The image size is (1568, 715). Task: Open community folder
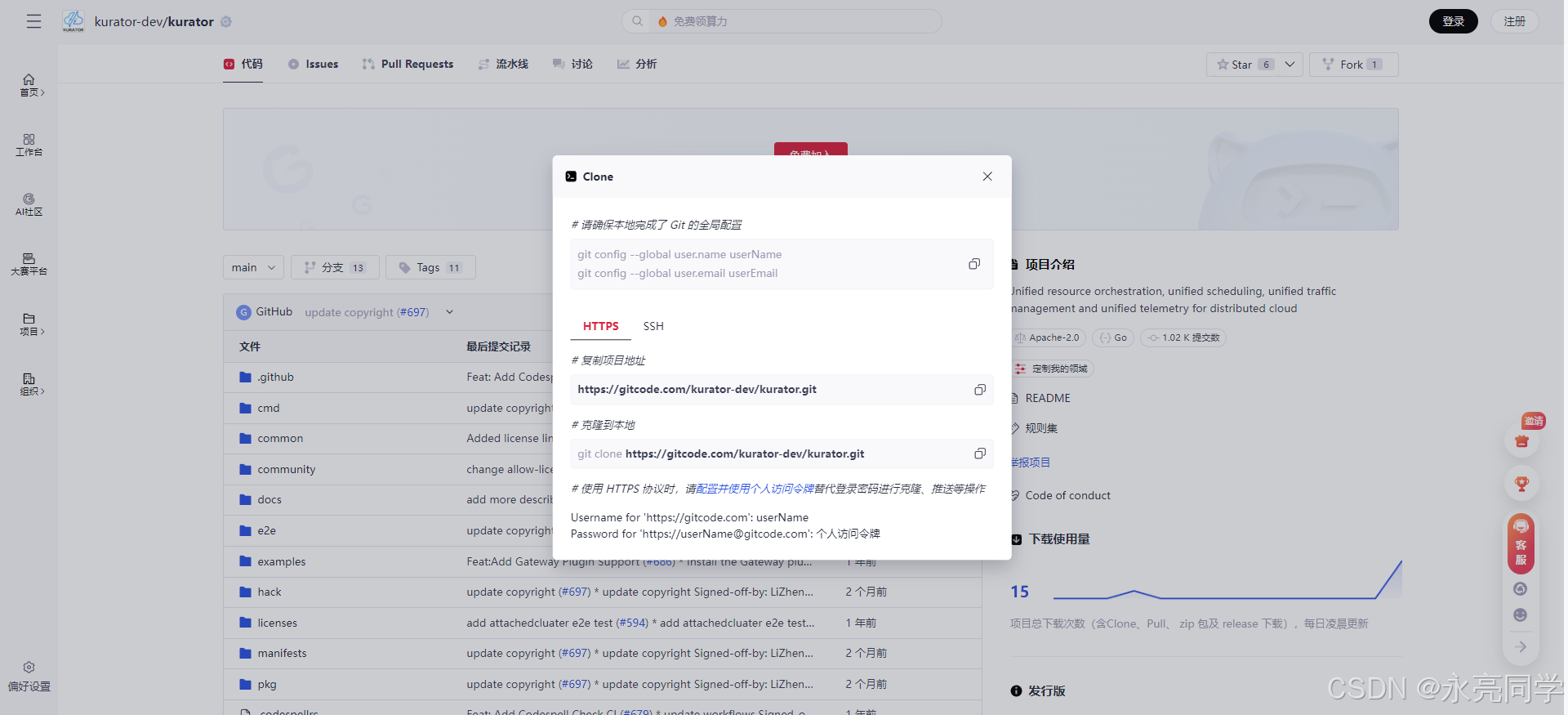tap(286, 469)
